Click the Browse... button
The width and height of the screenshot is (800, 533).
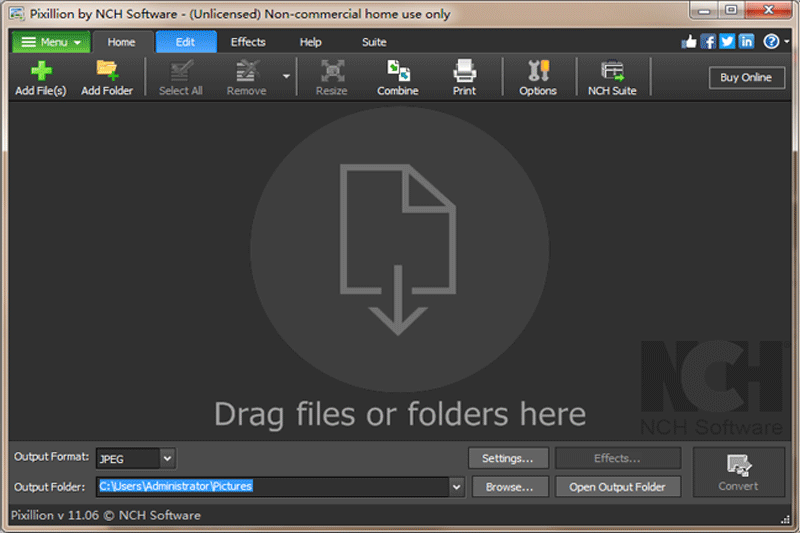pyautogui.click(x=510, y=487)
